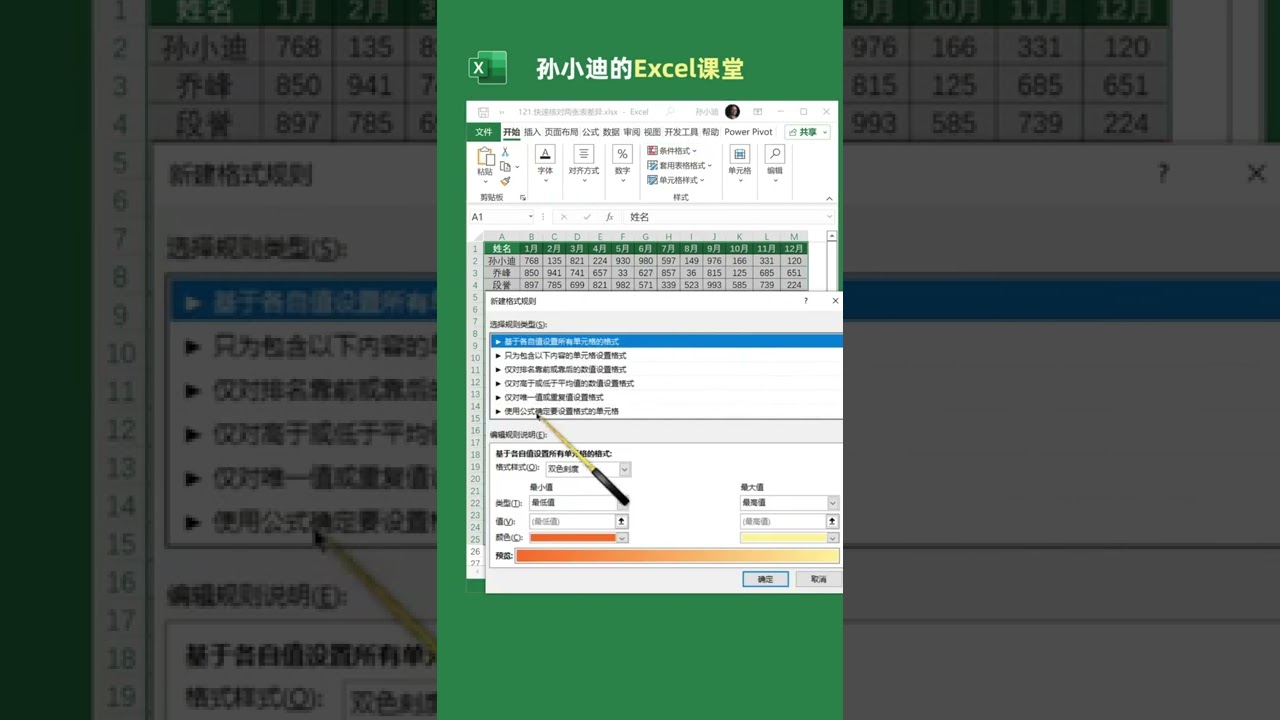Screen dimensions: 1280x720
Task: Click the vertical scrollbar up arrow
Action: click(832, 237)
